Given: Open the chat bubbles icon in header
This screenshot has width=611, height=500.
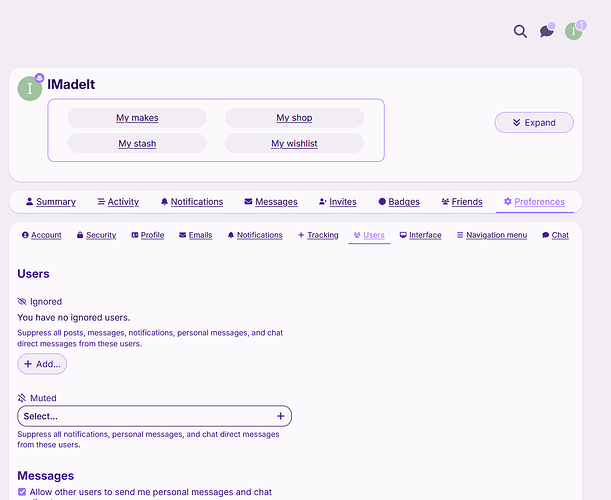Looking at the screenshot, I should (547, 31).
